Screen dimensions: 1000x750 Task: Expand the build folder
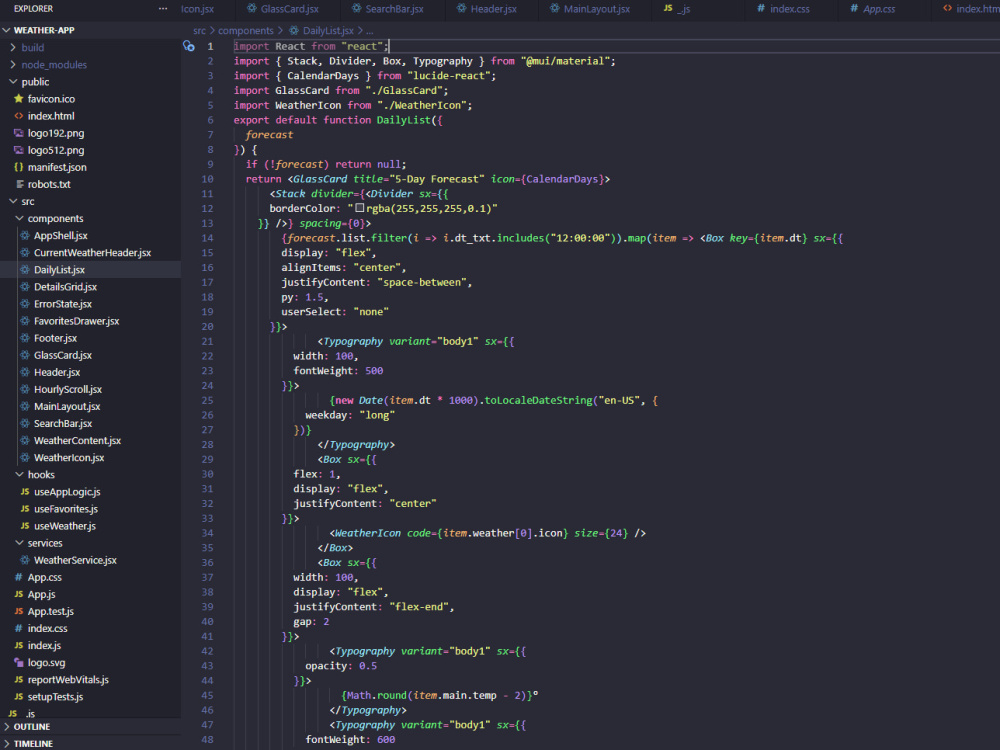point(13,47)
